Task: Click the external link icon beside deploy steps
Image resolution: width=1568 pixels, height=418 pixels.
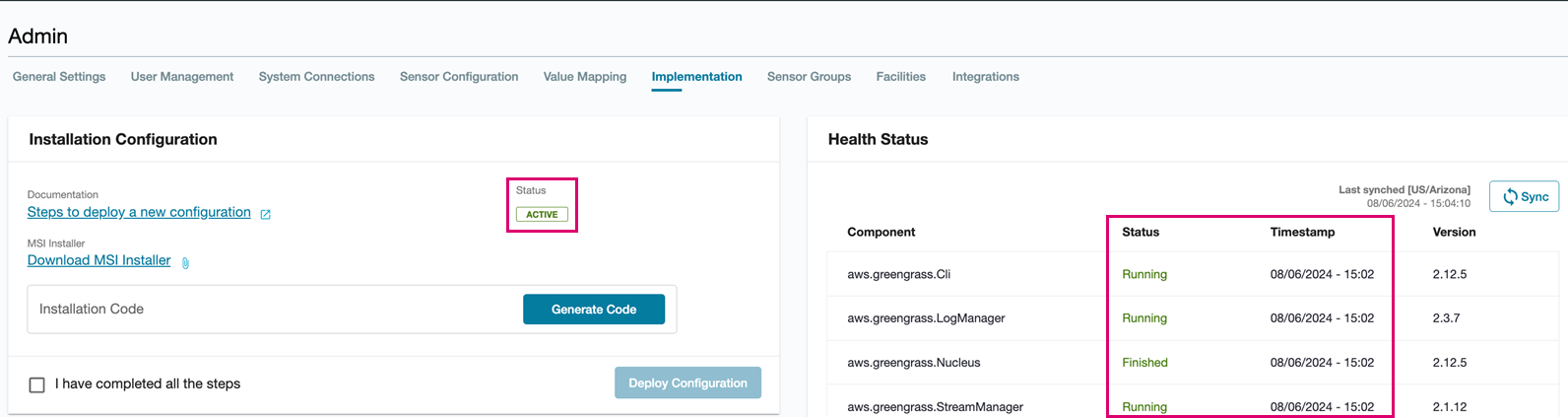Action: pyautogui.click(x=265, y=214)
